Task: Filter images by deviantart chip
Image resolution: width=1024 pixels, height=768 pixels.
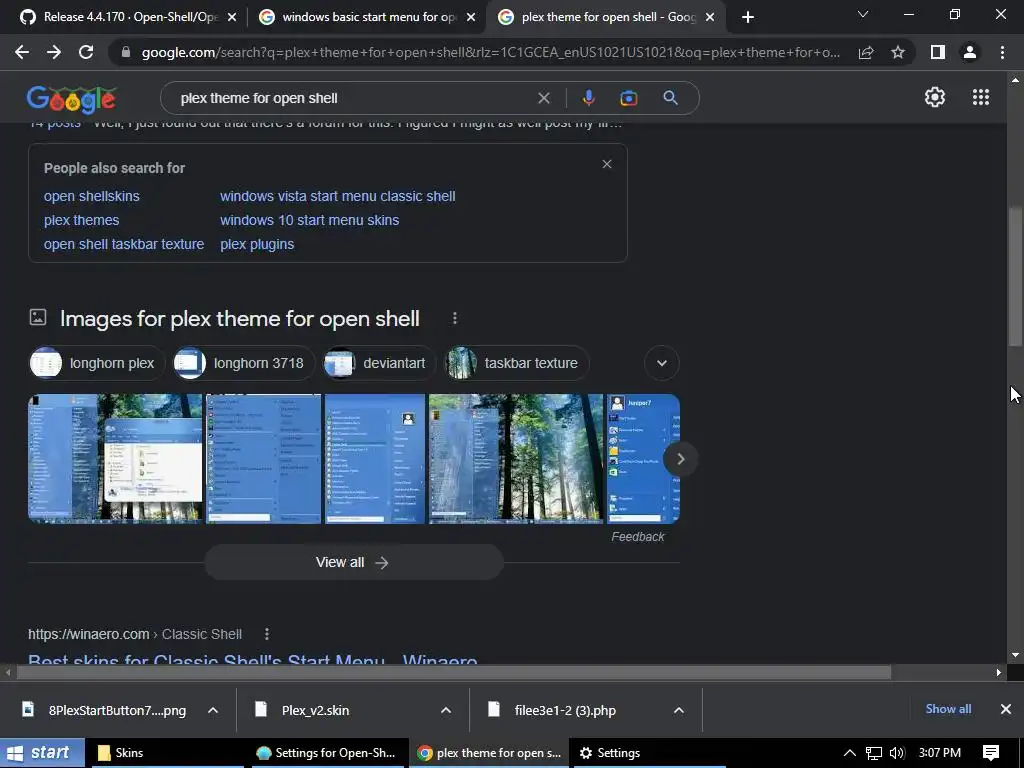Action: pos(379,363)
